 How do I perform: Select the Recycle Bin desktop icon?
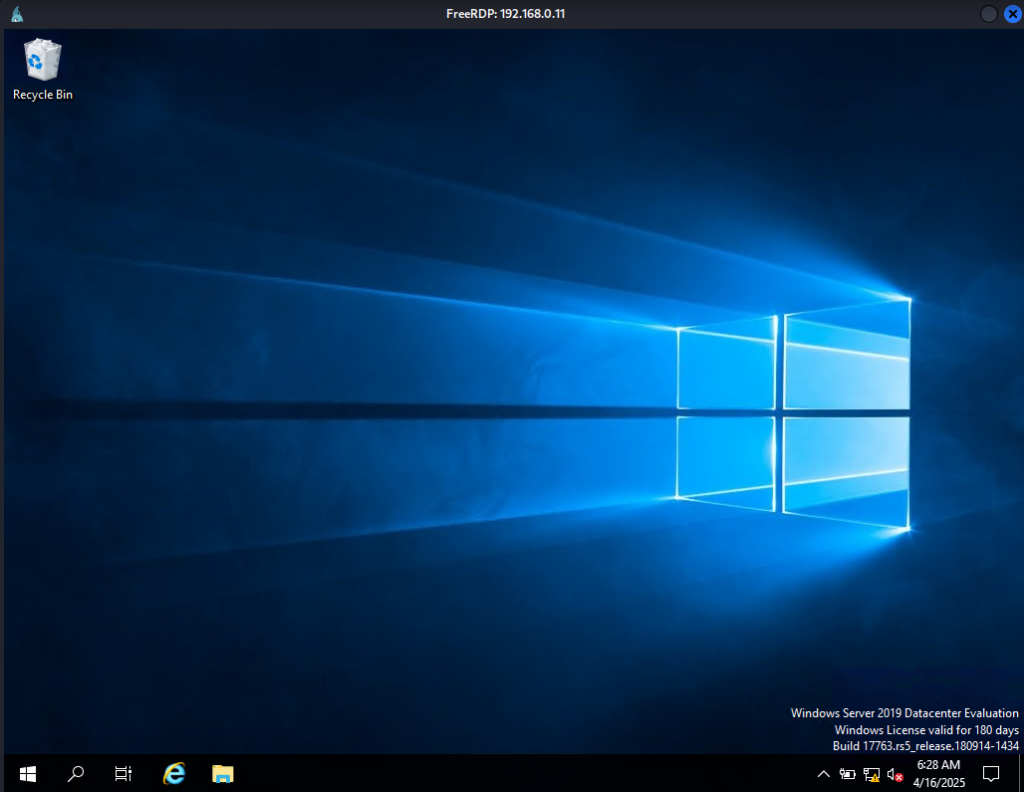(x=42, y=70)
